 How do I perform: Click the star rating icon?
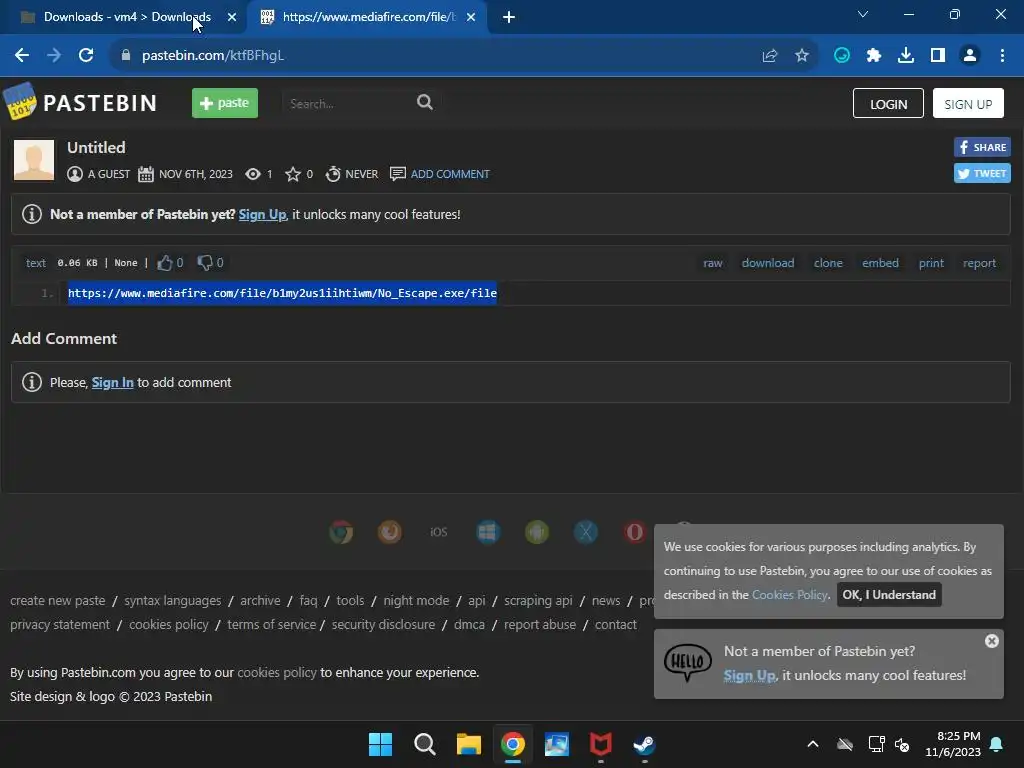[293, 174]
